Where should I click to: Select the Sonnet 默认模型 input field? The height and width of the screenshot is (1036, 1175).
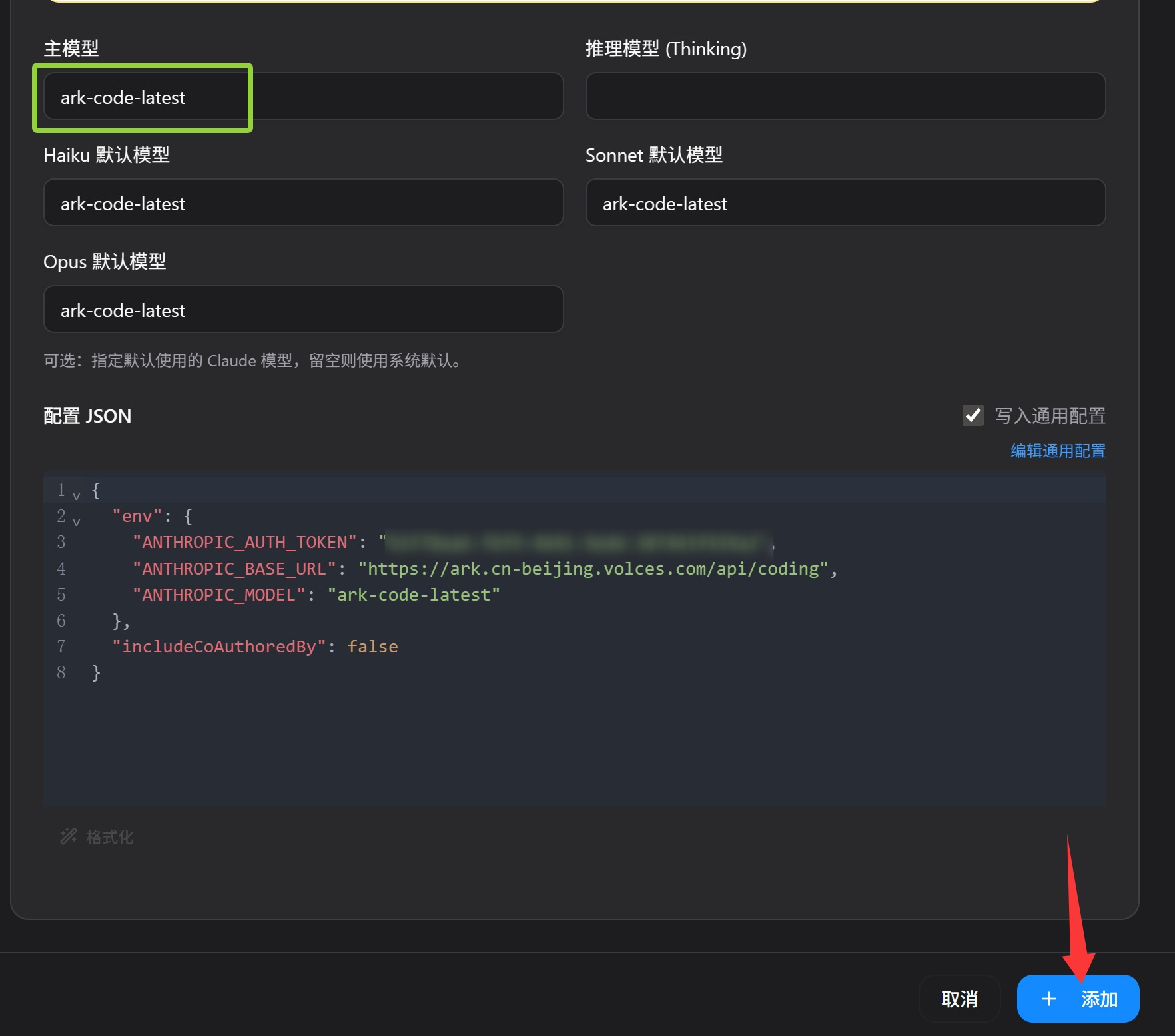(x=846, y=202)
